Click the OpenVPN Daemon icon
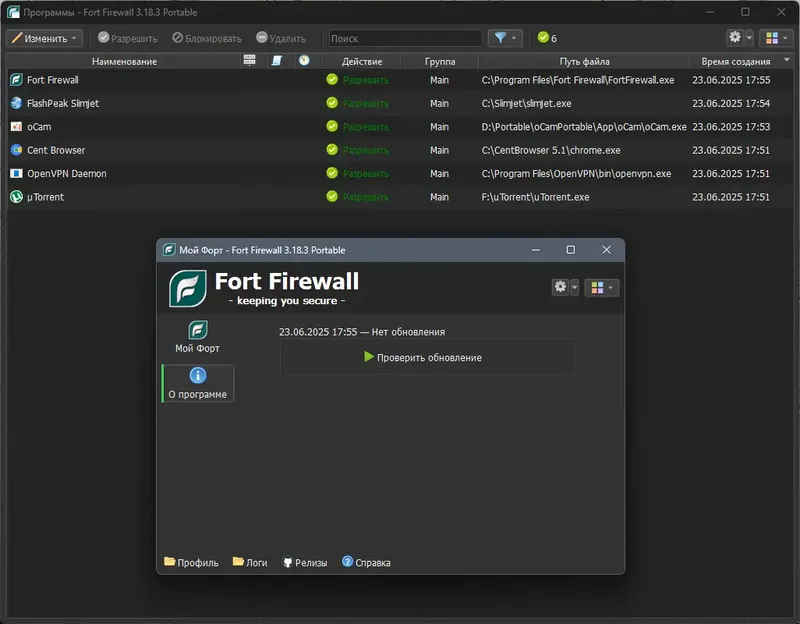Viewport: 800px width, 624px height. 16,173
